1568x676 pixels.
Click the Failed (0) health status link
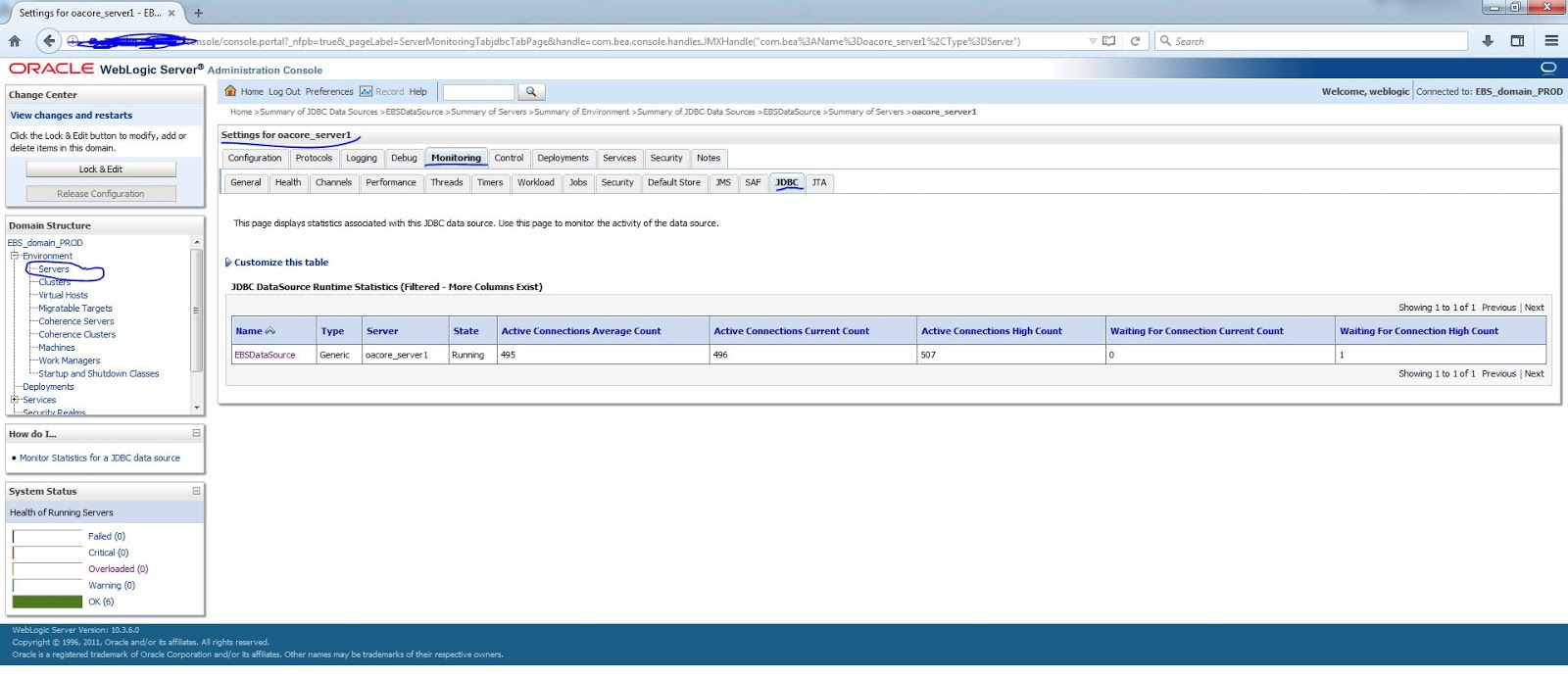[107, 536]
